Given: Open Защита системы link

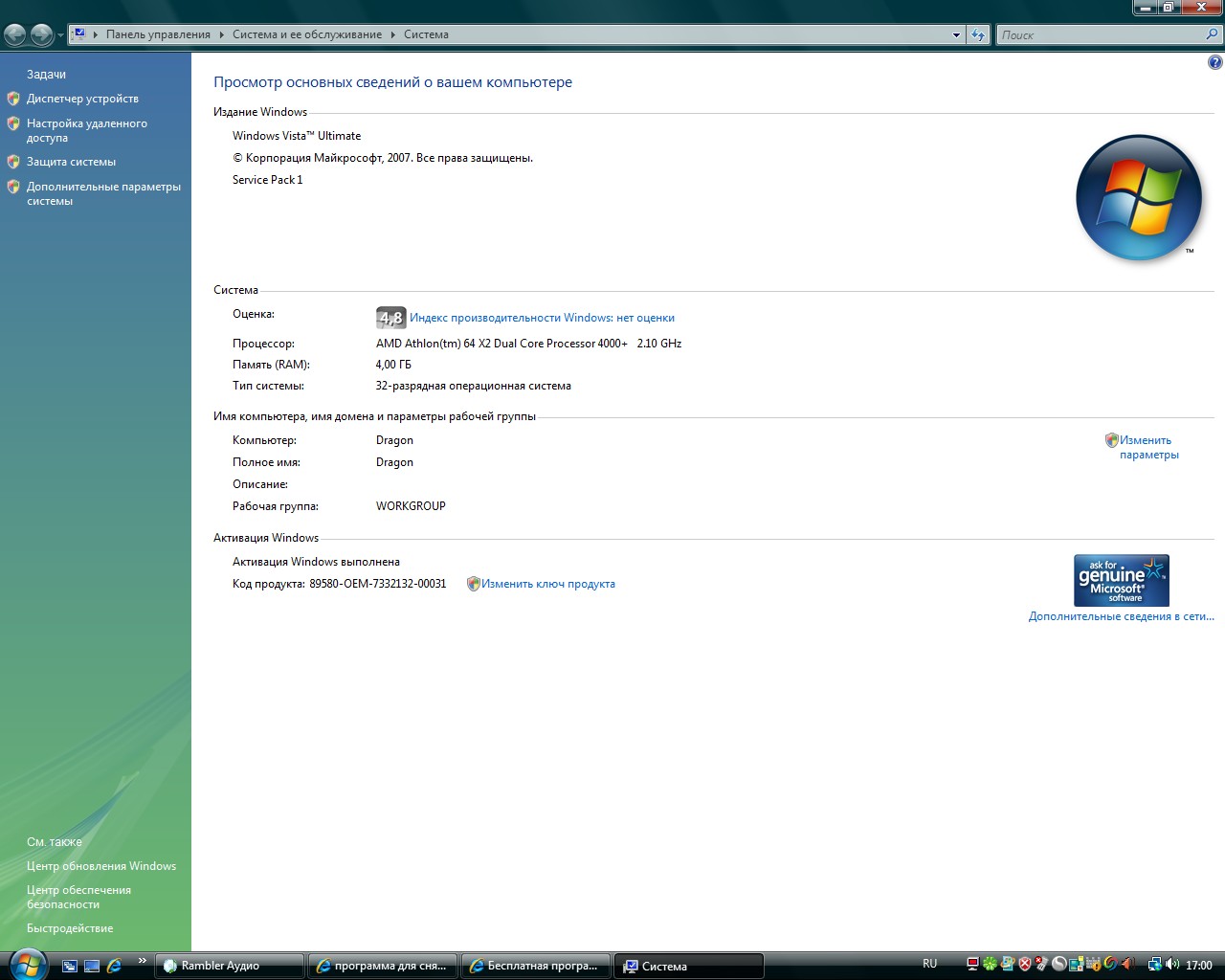Looking at the screenshot, I should [71, 162].
